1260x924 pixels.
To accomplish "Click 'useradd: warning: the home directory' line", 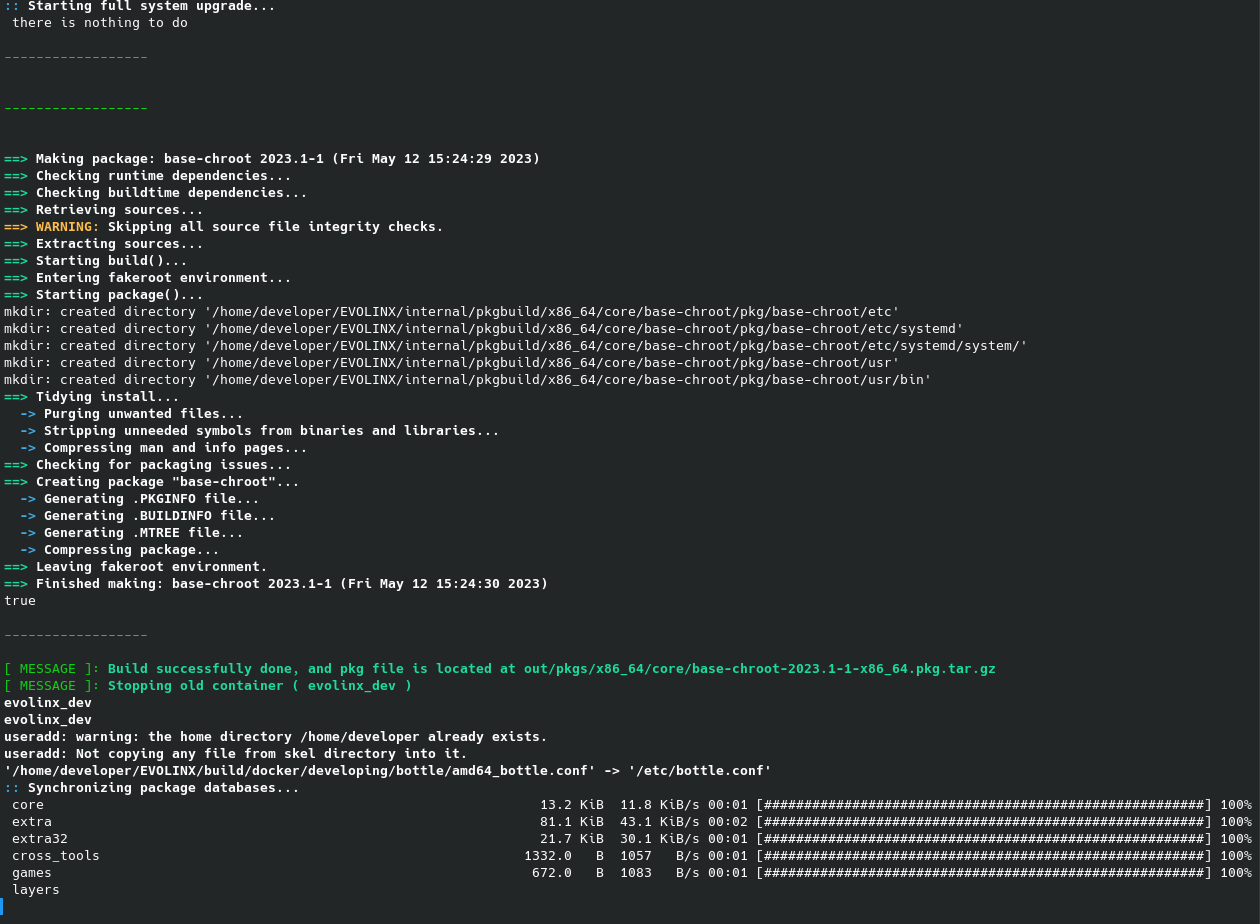I will pos(276,736).
